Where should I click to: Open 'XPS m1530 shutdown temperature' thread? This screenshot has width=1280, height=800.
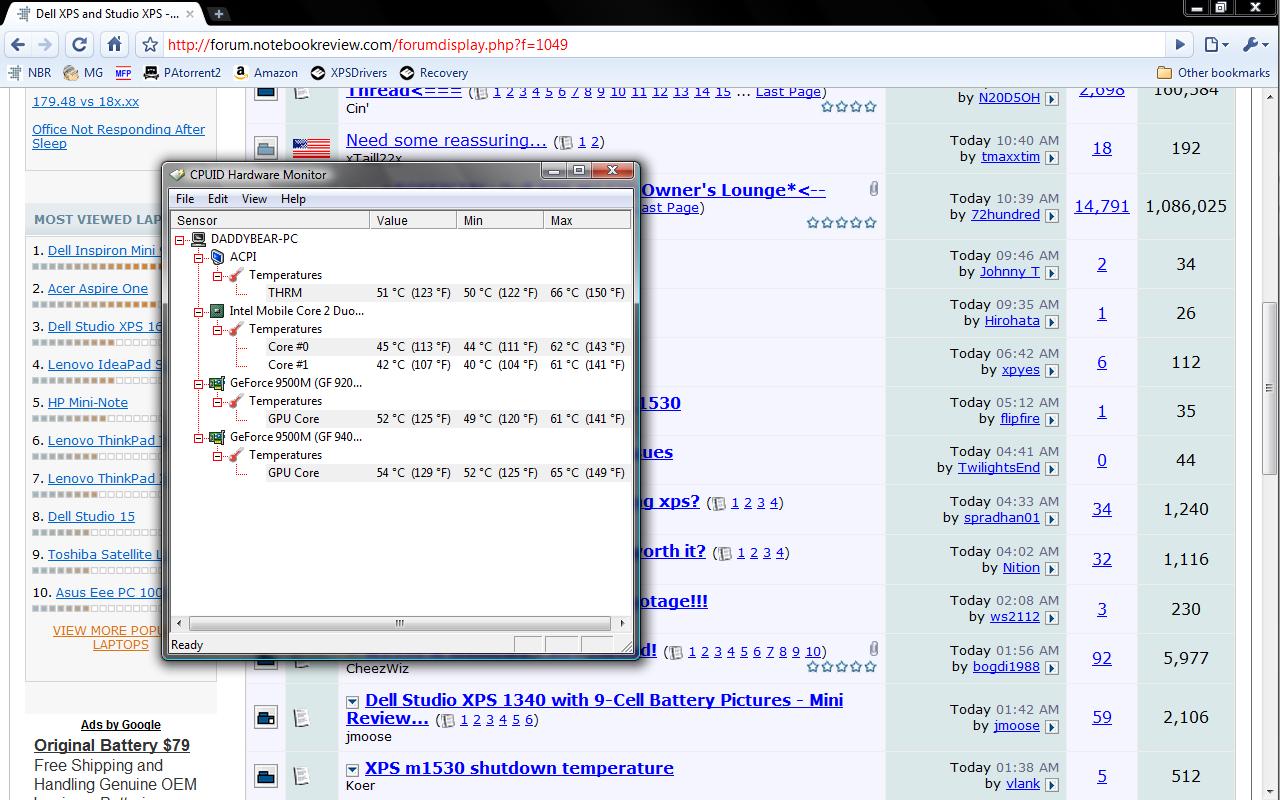point(519,768)
